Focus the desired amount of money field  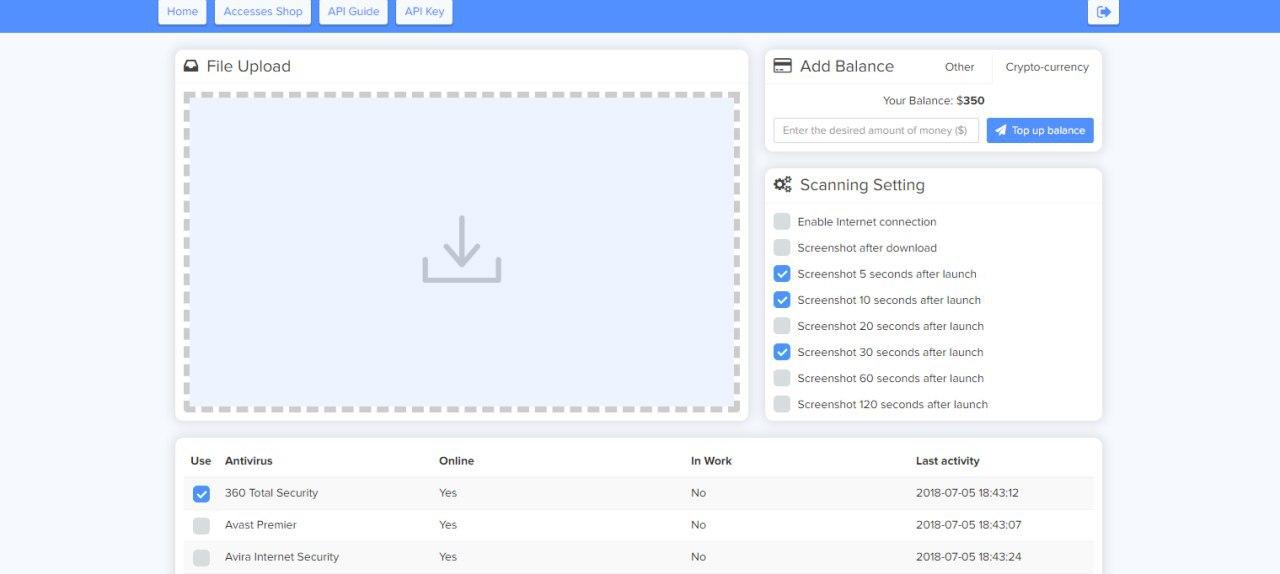(875, 131)
